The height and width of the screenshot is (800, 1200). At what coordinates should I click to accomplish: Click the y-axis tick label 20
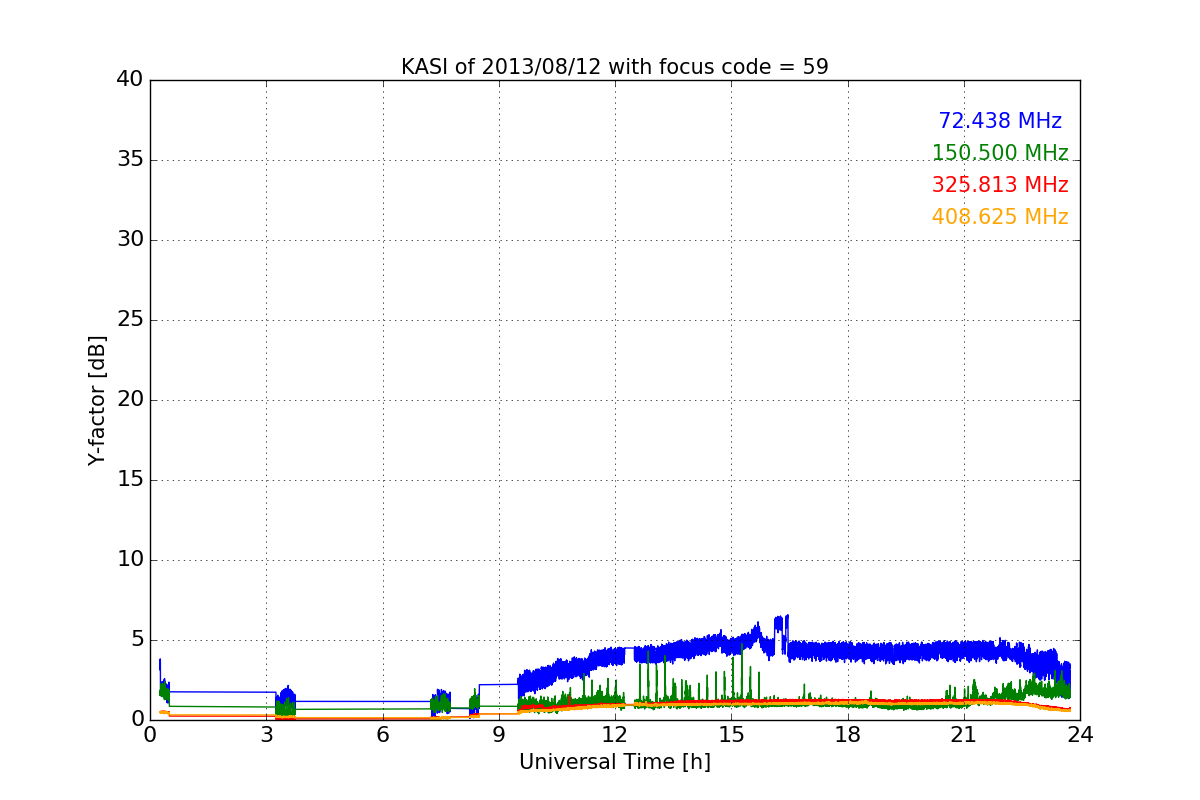coord(130,400)
